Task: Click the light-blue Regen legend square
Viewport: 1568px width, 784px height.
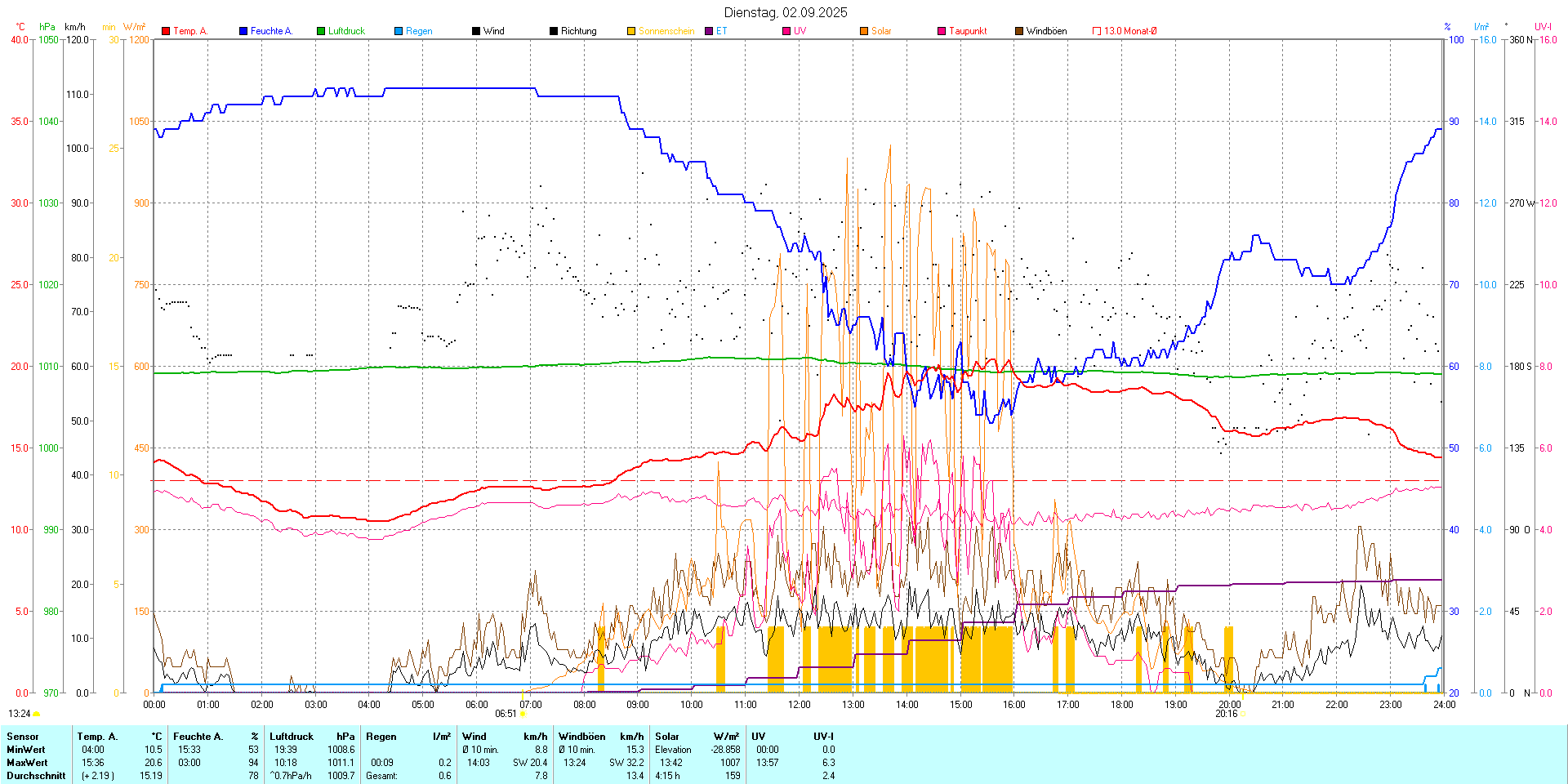Action: (399, 31)
